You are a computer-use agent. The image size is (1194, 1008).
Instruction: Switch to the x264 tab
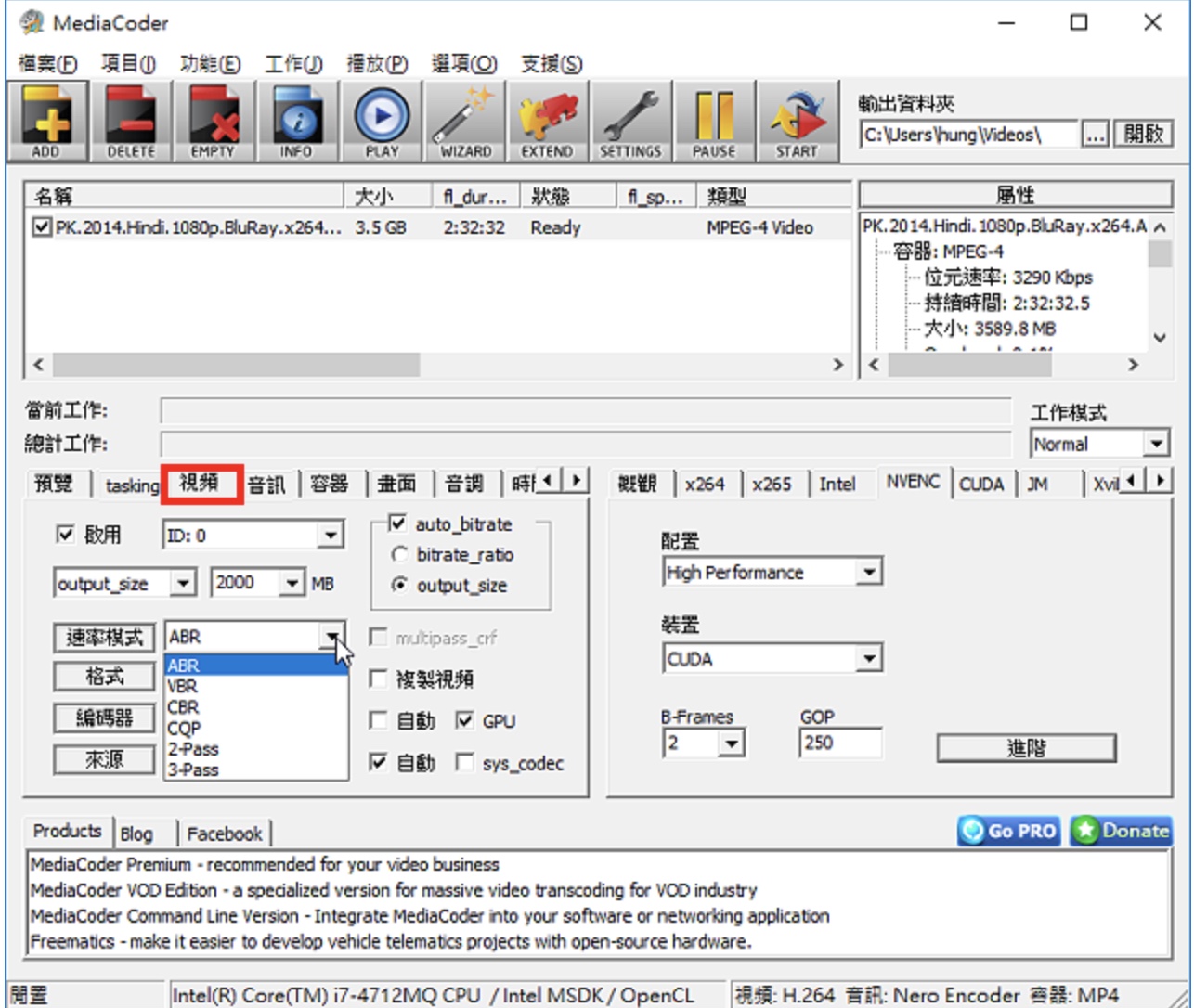point(705,484)
